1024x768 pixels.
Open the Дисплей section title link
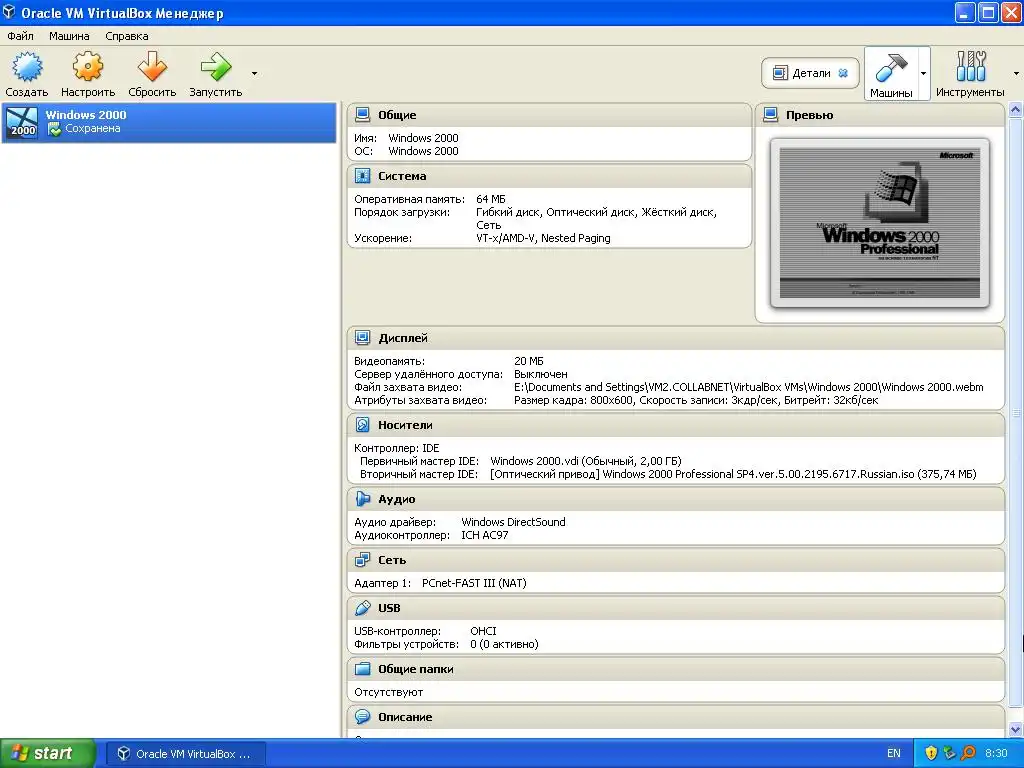403,338
